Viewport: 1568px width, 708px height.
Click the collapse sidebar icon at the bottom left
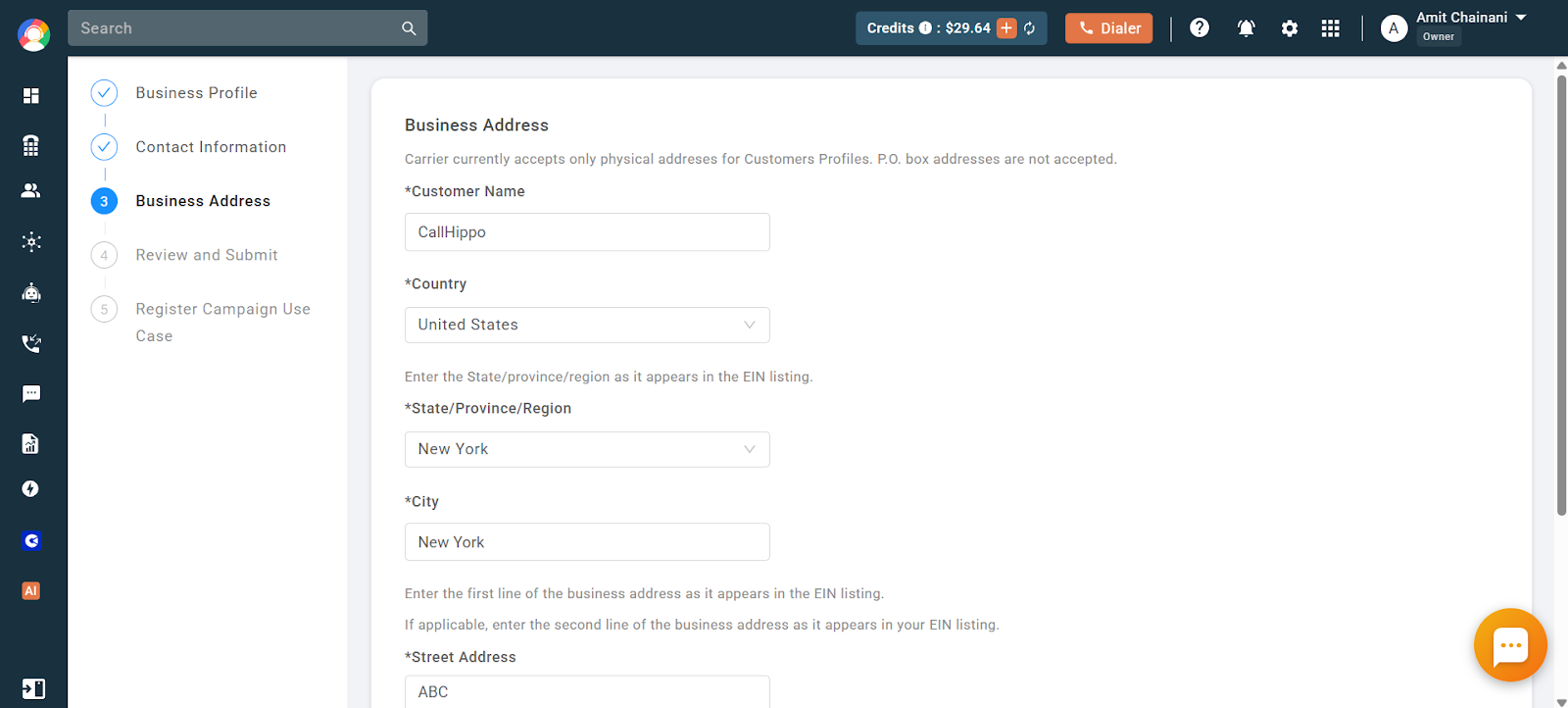pyautogui.click(x=33, y=688)
